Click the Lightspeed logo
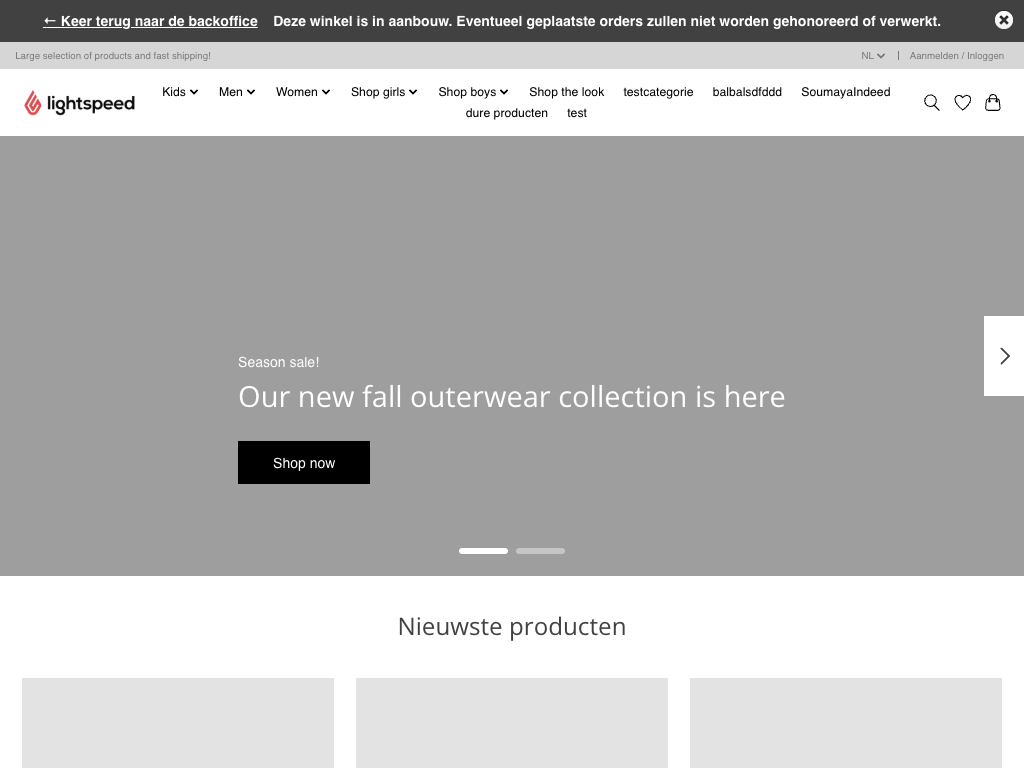Image resolution: width=1024 pixels, height=768 pixels. point(80,102)
